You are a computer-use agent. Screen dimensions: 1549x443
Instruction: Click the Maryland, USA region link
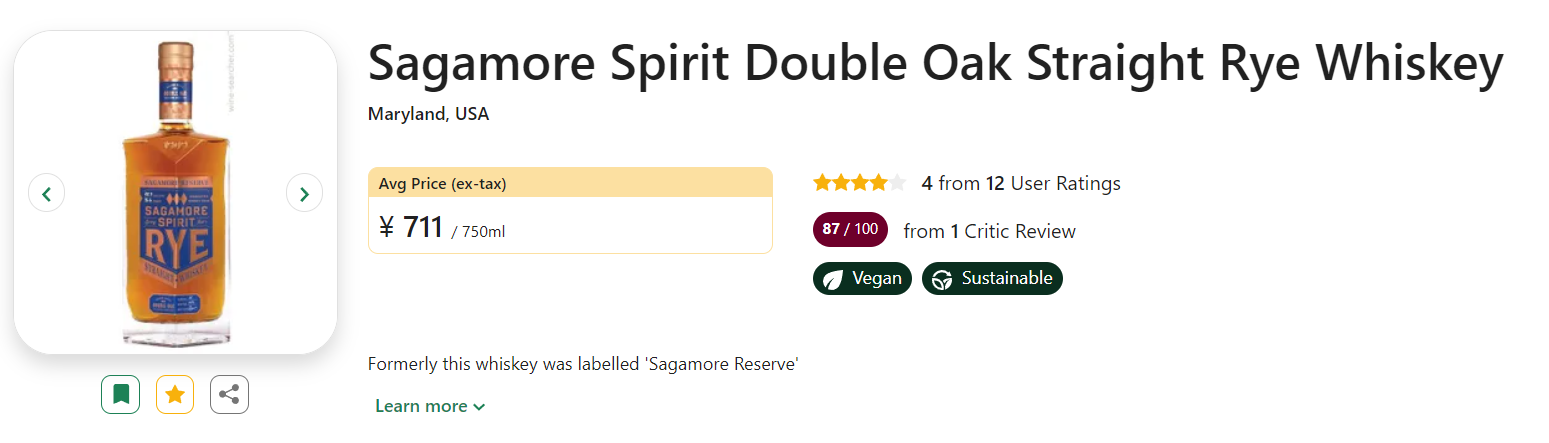point(428,114)
